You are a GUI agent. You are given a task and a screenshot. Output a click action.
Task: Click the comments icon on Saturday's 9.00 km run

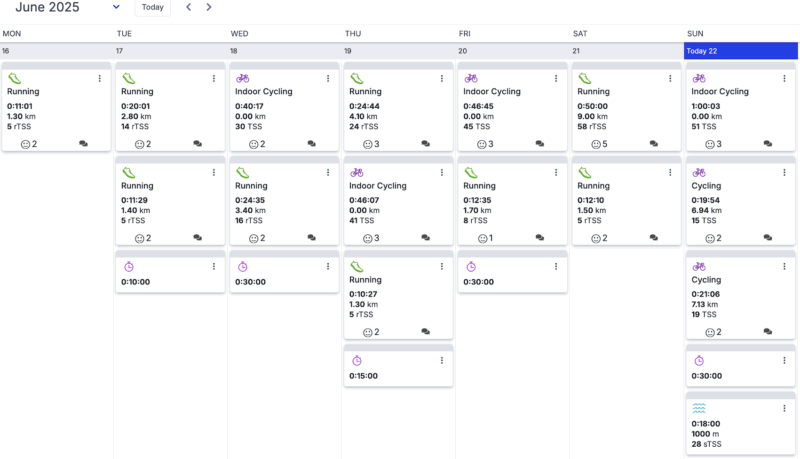point(654,144)
